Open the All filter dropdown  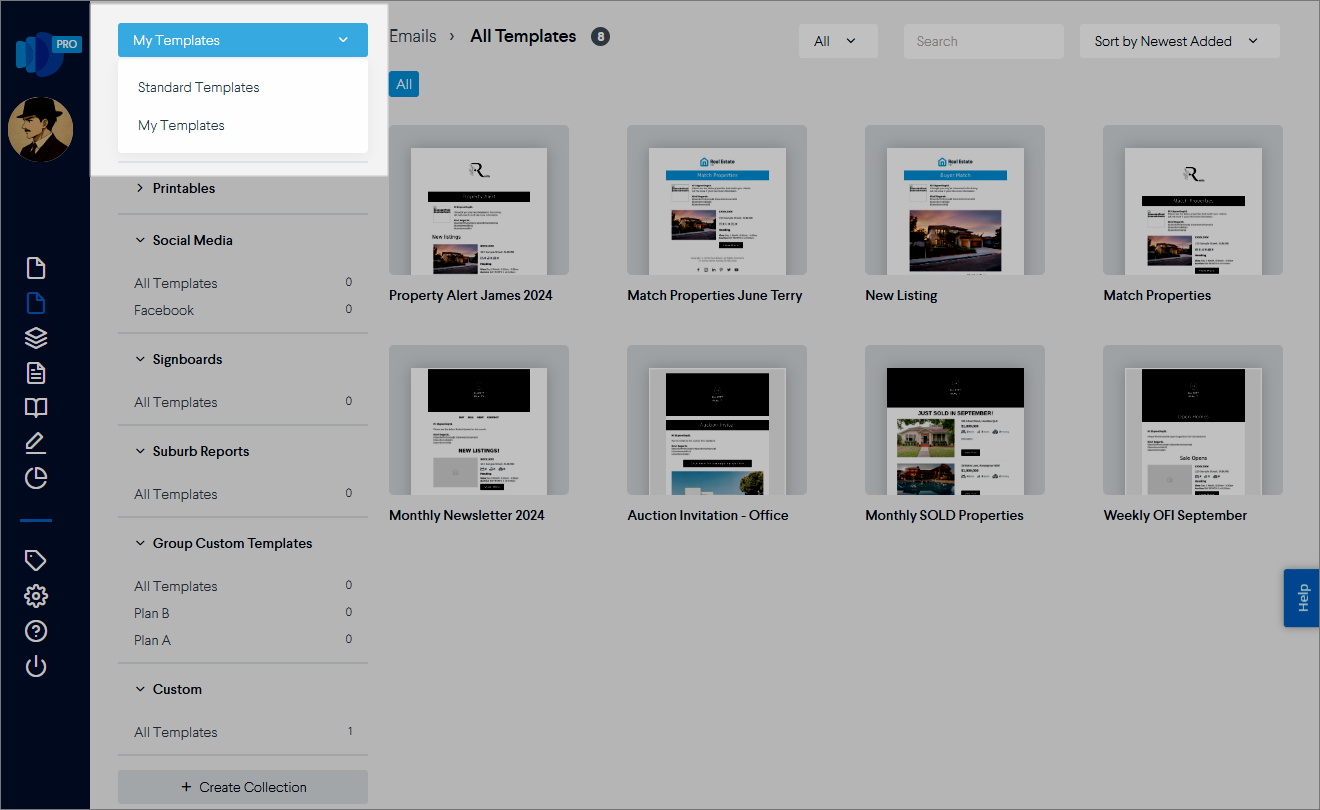tap(838, 41)
